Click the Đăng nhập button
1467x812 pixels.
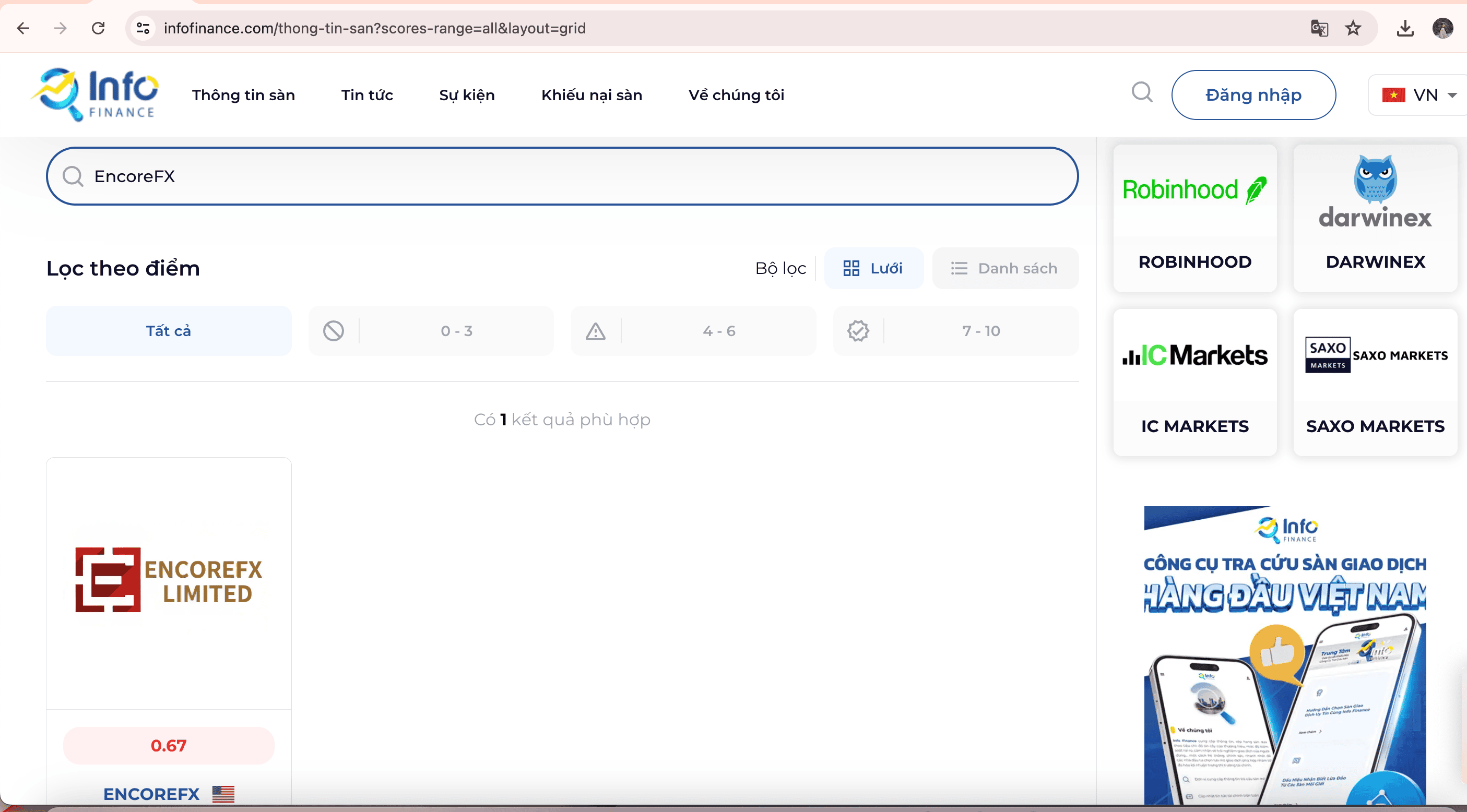tap(1253, 95)
